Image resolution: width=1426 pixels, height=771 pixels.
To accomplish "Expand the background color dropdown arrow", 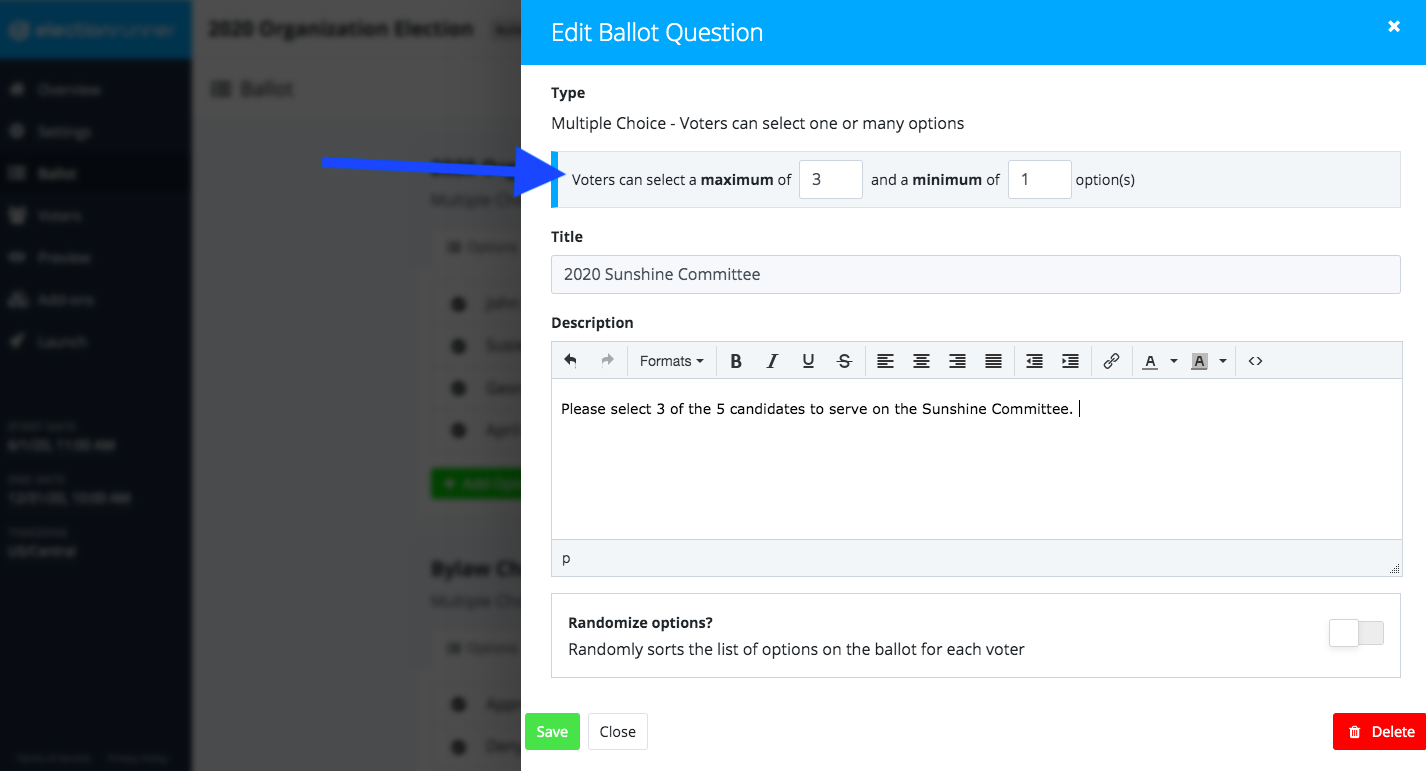I will click(x=1223, y=361).
